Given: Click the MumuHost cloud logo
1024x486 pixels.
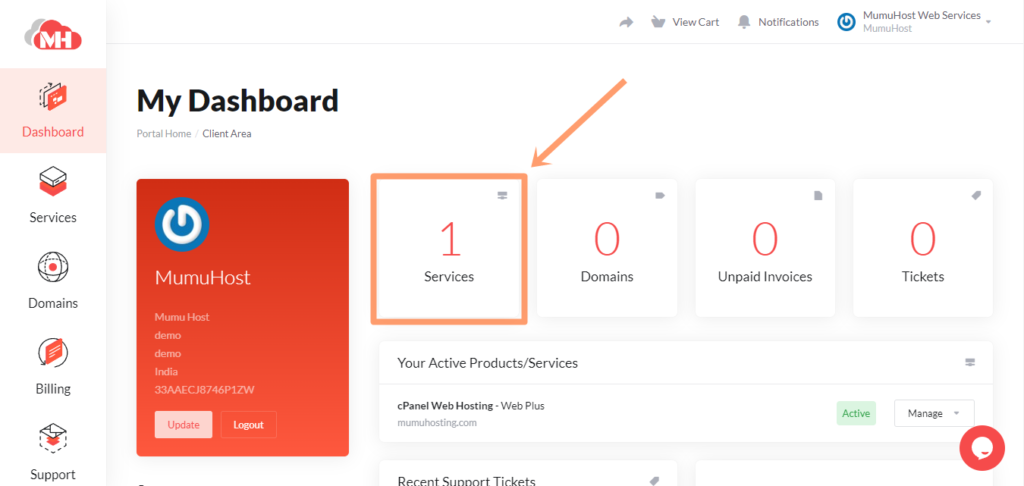Looking at the screenshot, I should pos(53,35).
